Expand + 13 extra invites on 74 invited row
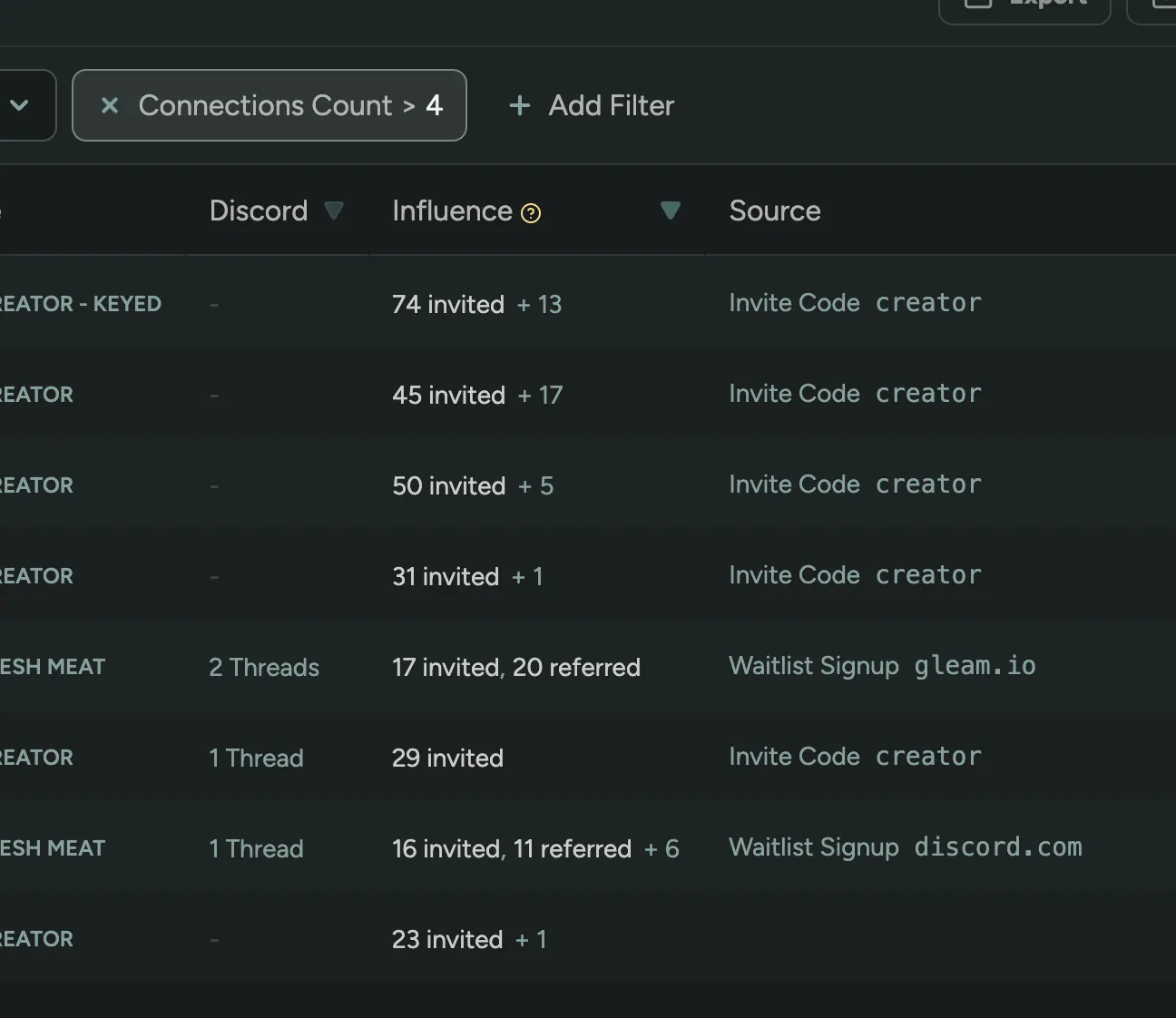Viewport: 1176px width, 1018px height. pyautogui.click(x=539, y=304)
